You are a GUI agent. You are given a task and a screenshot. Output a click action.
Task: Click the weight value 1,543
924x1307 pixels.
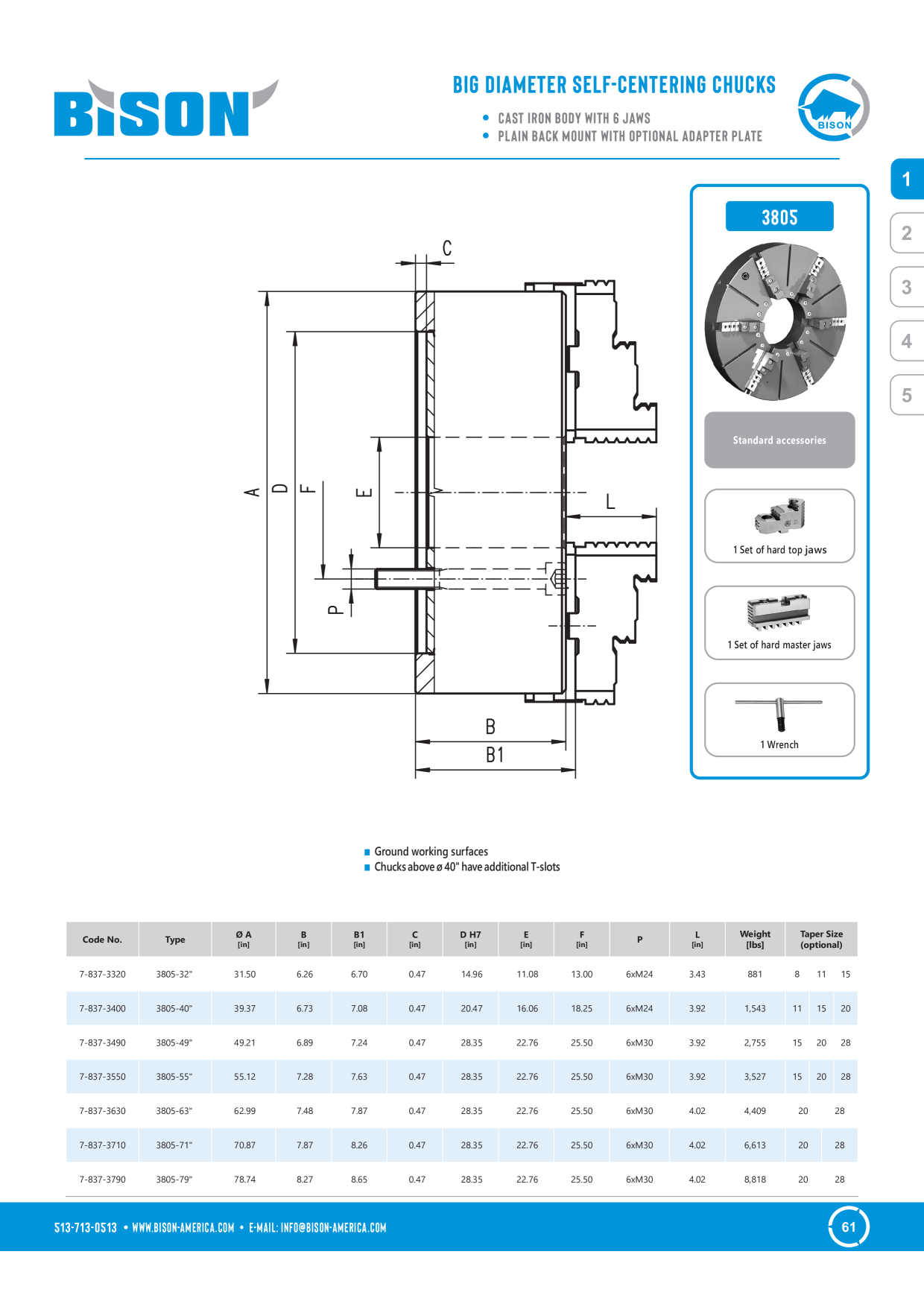[755, 1009]
